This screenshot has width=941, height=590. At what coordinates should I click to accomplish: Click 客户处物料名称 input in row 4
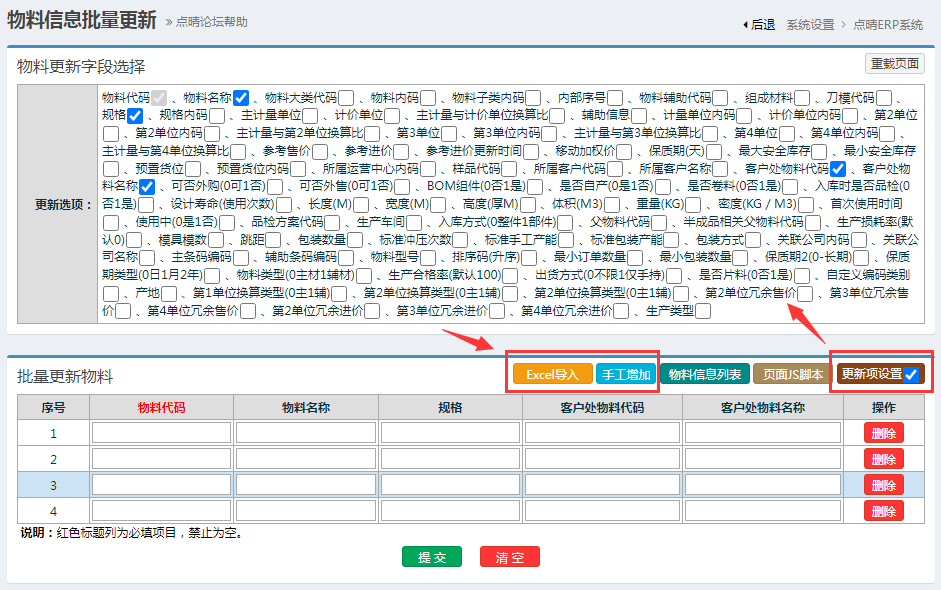click(763, 511)
